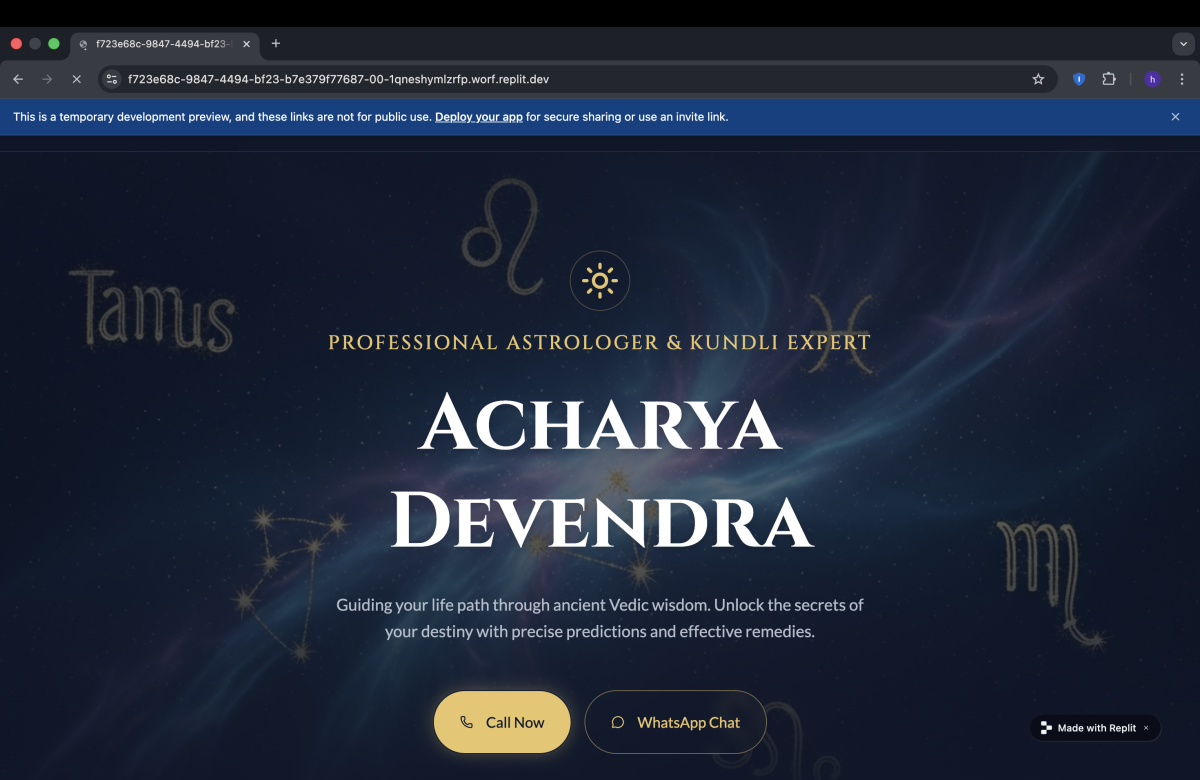View site information icon in address bar
The image size is (1200, 780).
coord(112,79)
